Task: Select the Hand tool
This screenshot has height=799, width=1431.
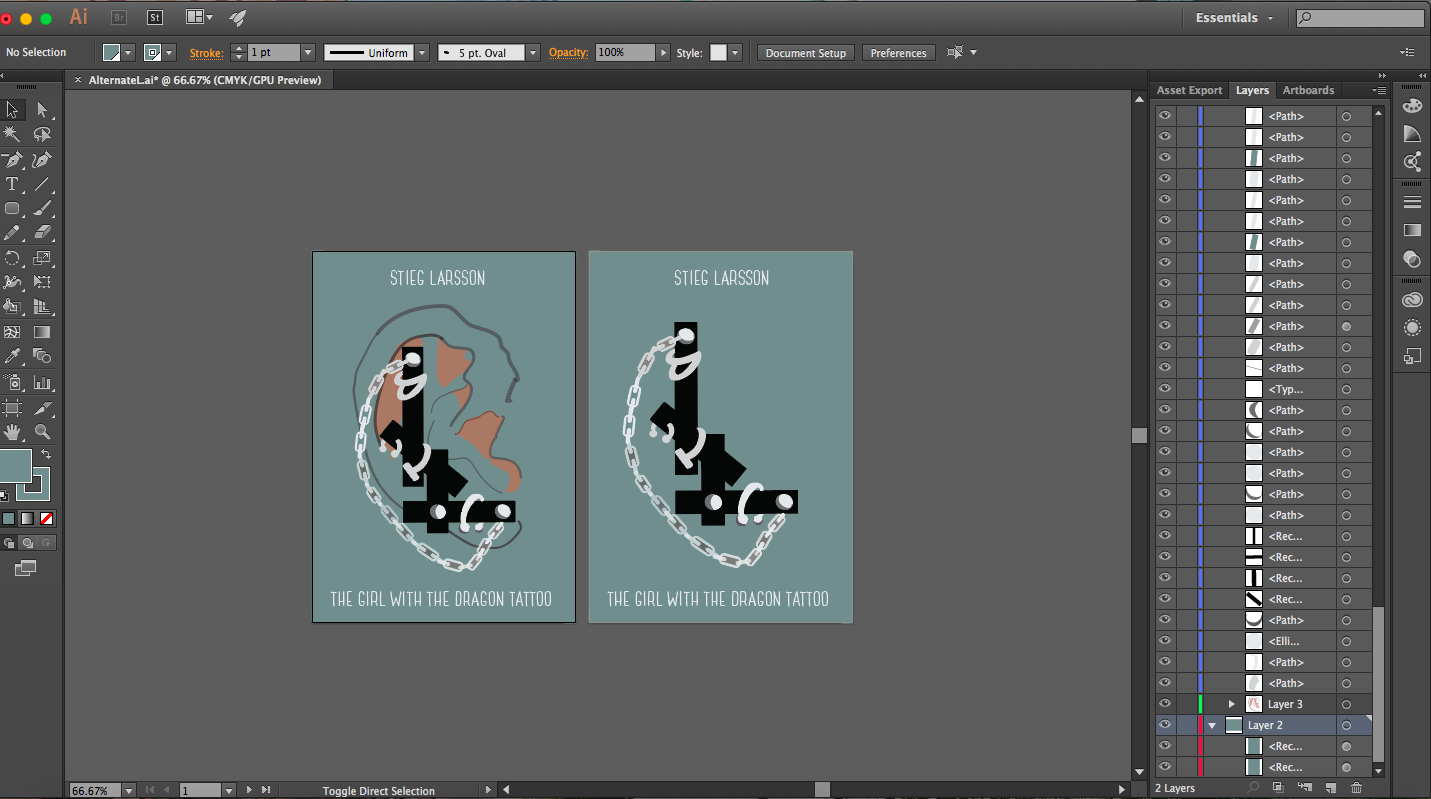Action: (x=13, y=432)
